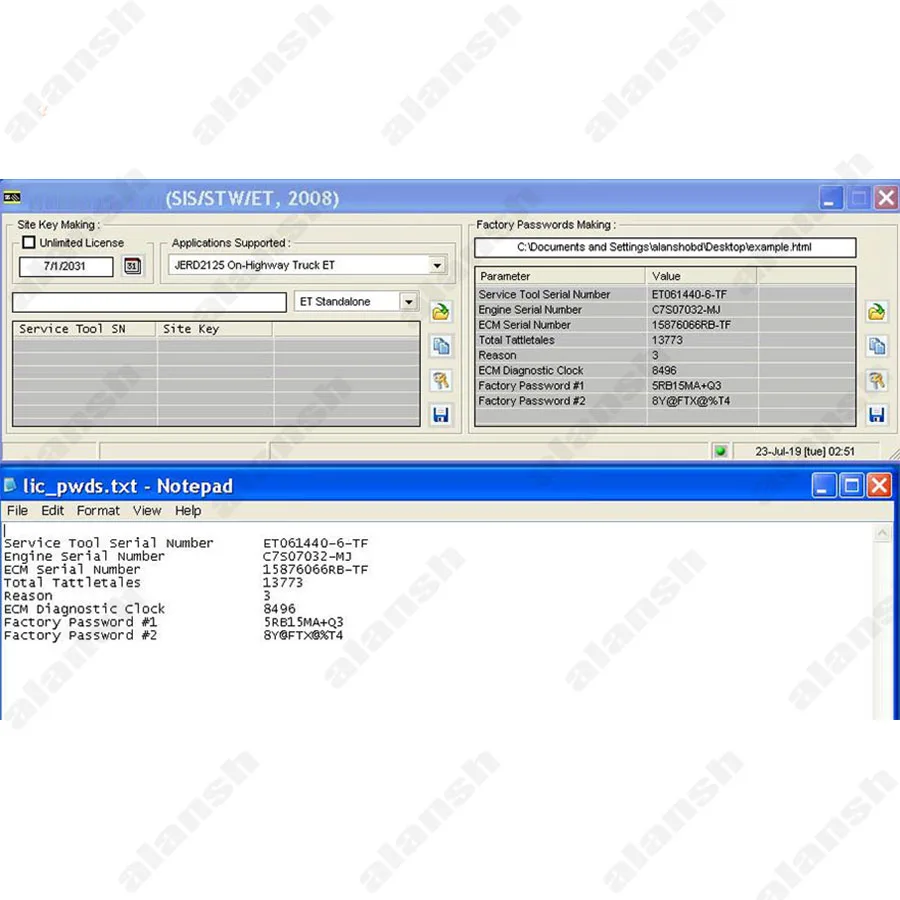900x900 pixels.
Task: Click C7S07032-MJ text in Notepad
Action: tap(307, 556)
